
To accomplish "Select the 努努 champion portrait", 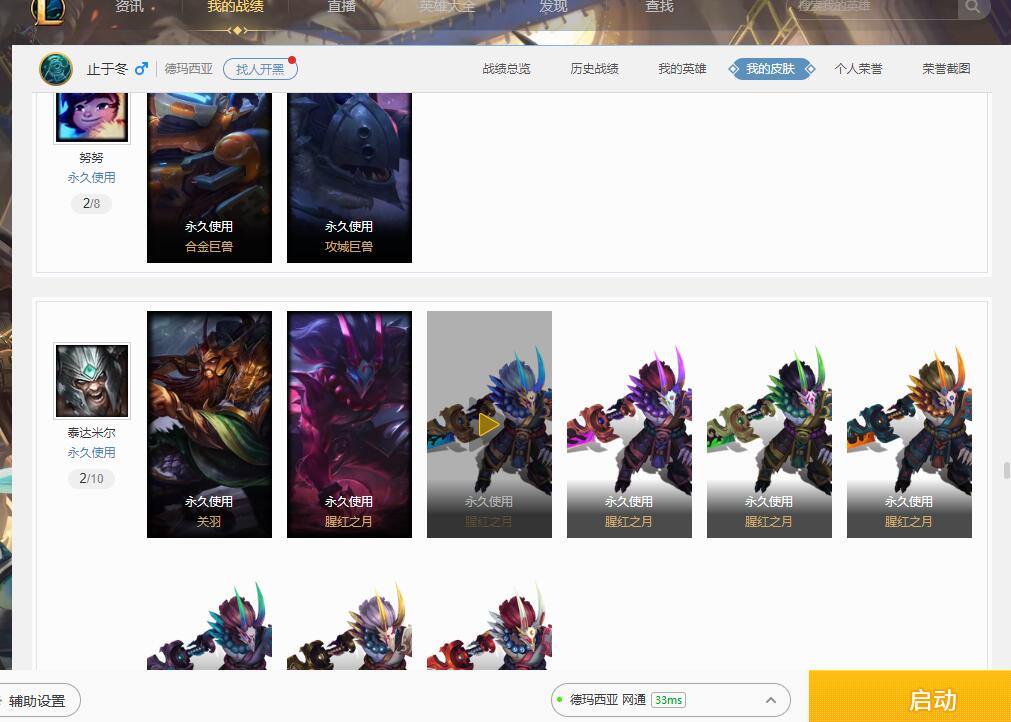I will click(92, 117).
